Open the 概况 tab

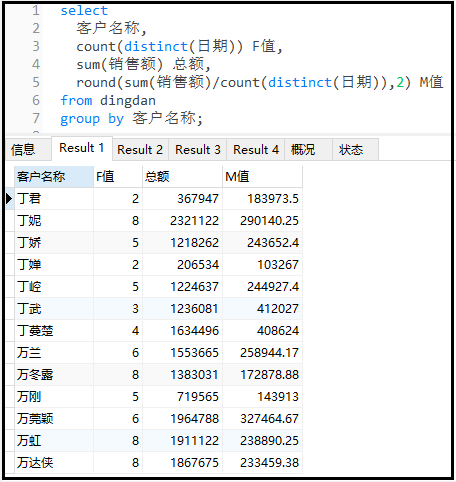coord(308,150)
